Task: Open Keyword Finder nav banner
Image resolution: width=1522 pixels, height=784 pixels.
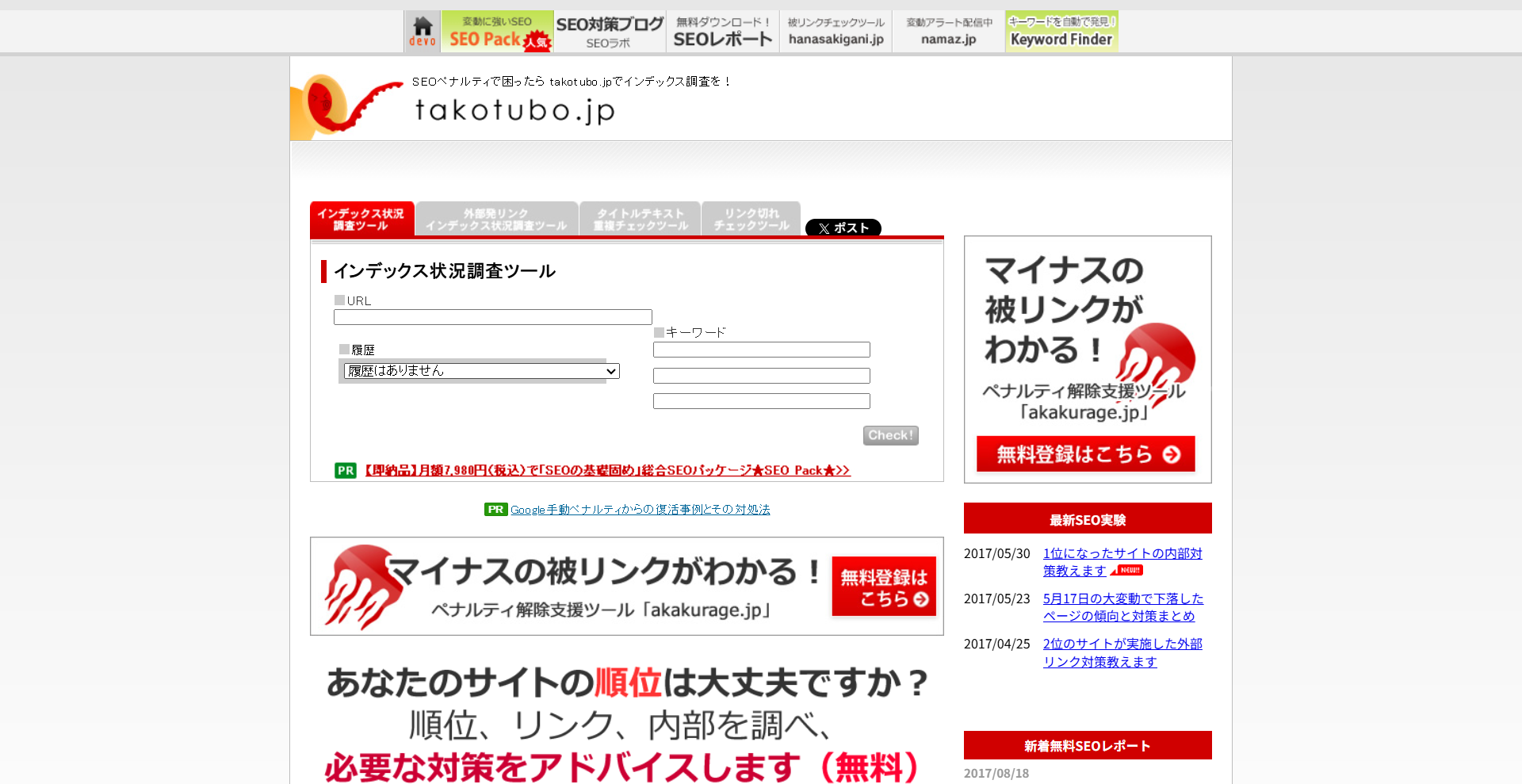Action: [1061, 32]
